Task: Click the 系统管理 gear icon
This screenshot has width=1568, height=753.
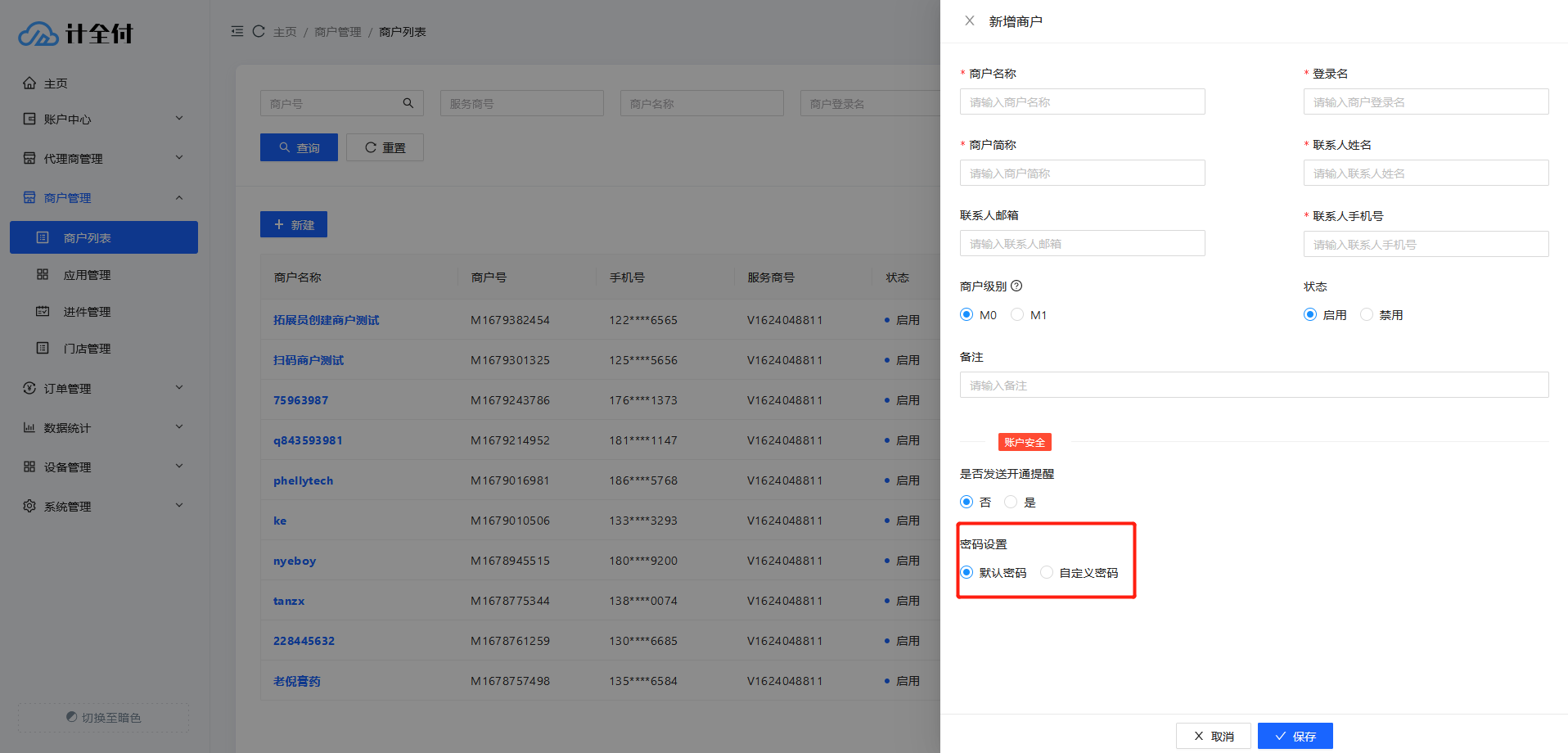Action: (x=29, y=506)
